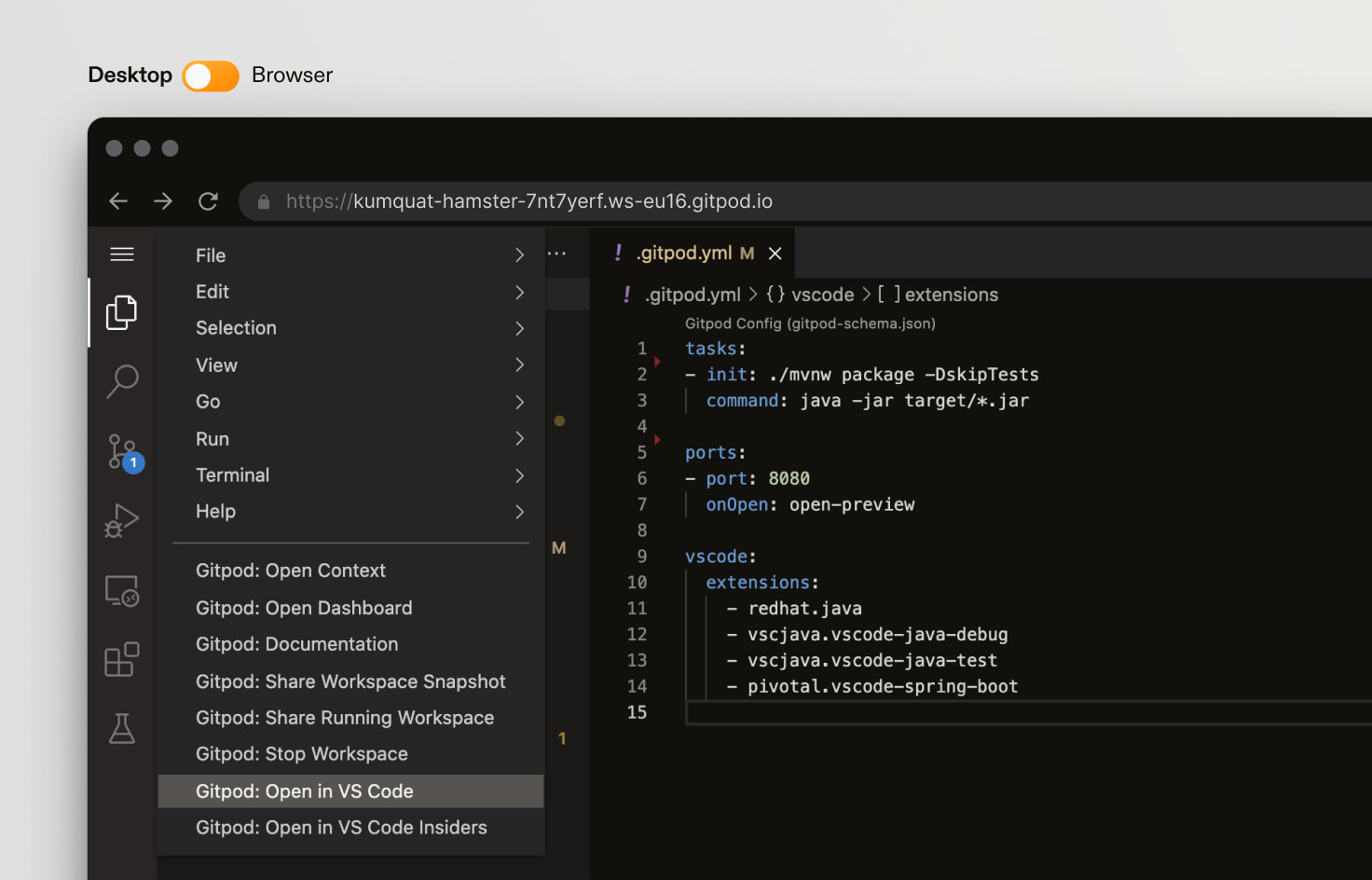Image resolution: width=1372 pixels, height=880 pixels.
Task: Open the editor actions ellipsis button
Action: tap(556, 253)
